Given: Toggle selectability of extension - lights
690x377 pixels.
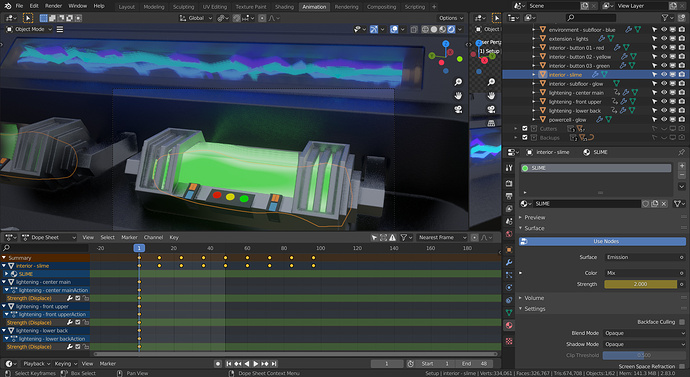Looking at the screenshot, I should click(654, 39).
